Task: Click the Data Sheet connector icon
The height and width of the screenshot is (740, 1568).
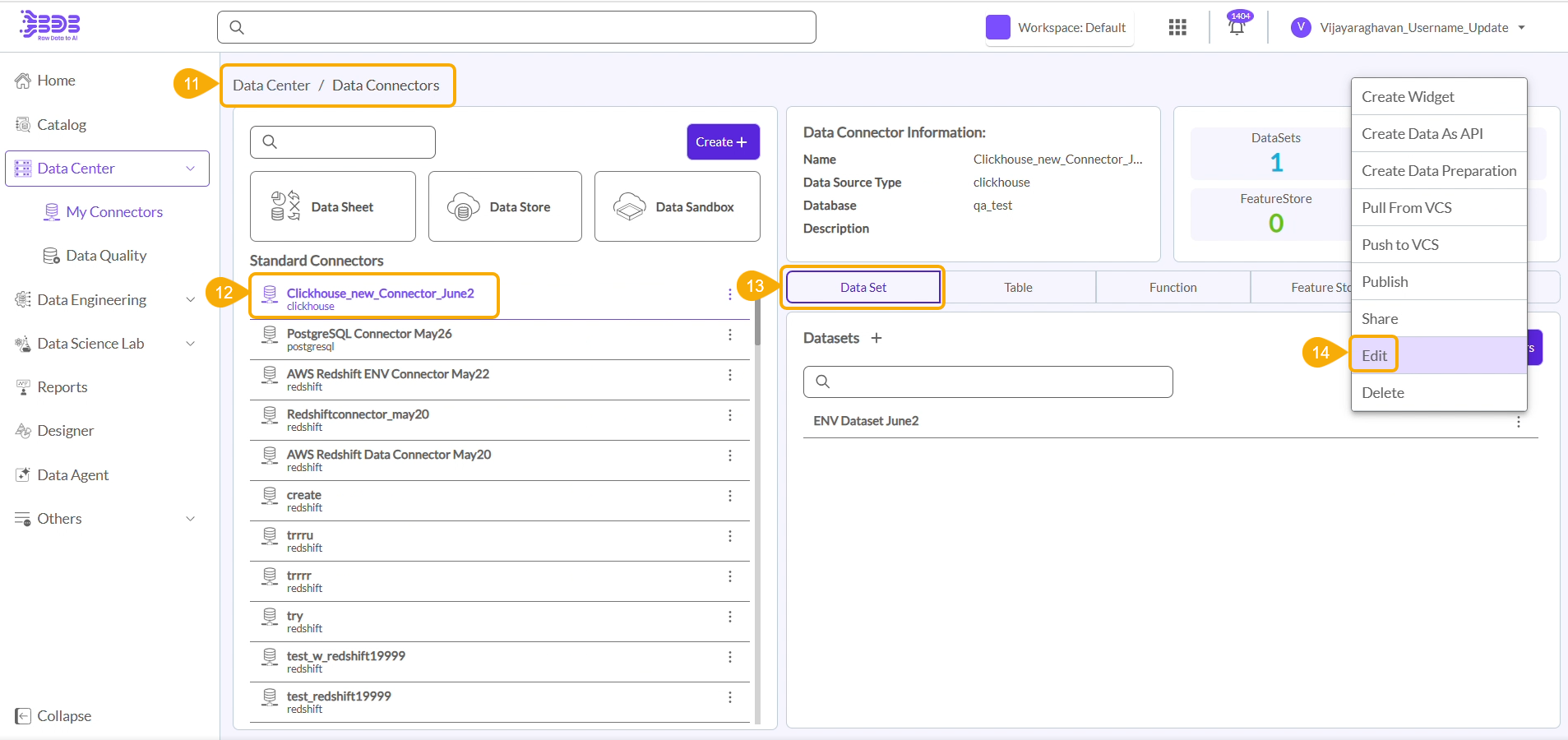Action: point(285,206)
